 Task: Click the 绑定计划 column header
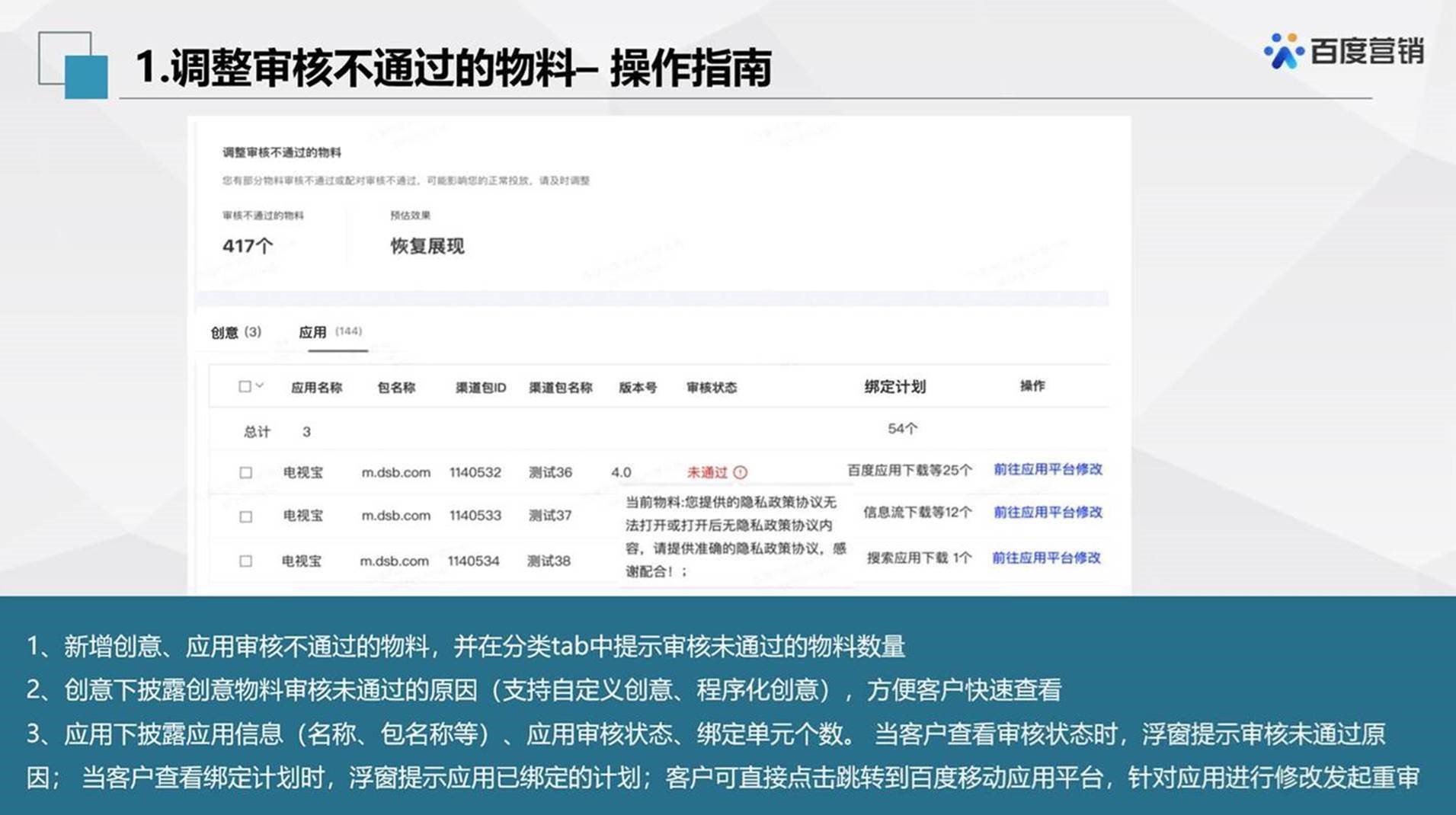click(x=894, y=387)
